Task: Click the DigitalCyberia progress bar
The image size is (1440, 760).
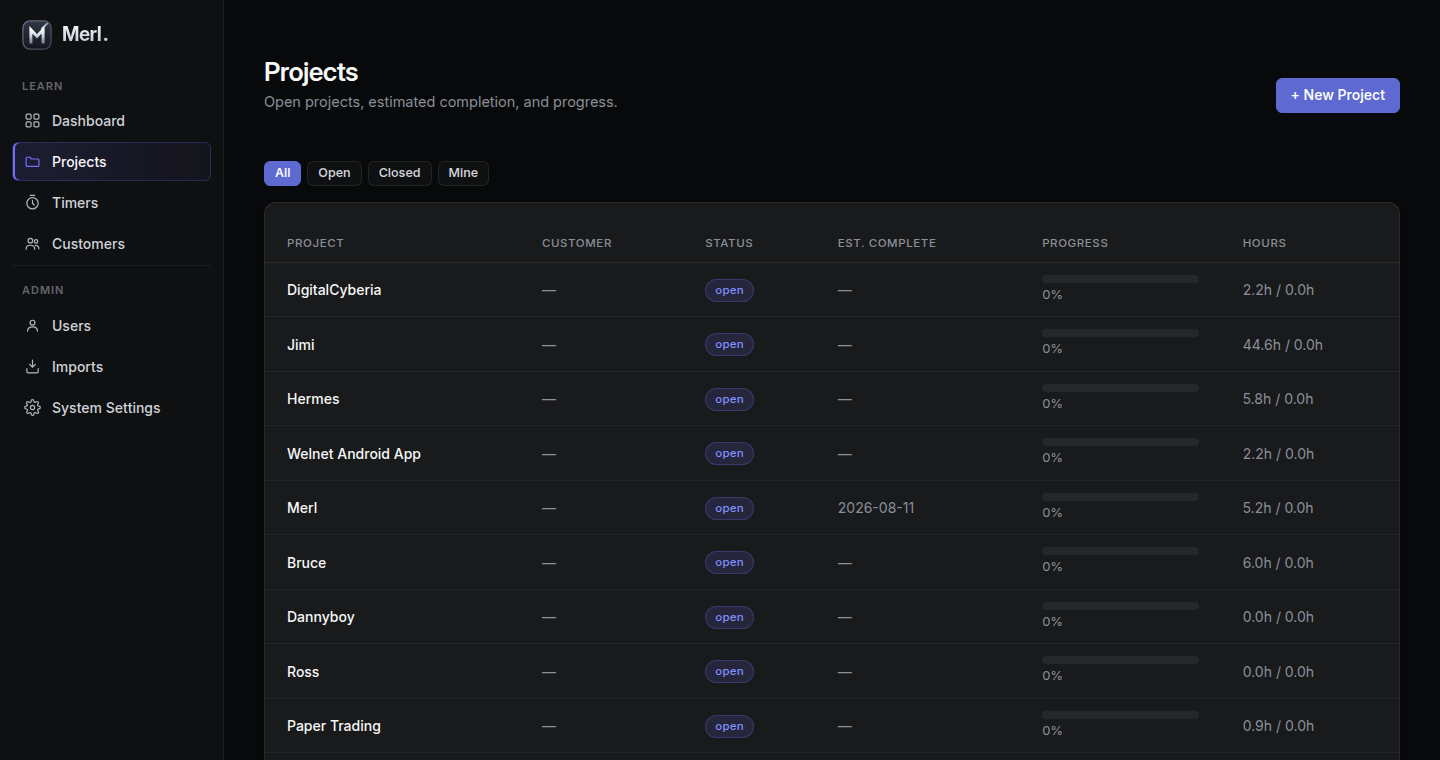Action: tap(1120, 279)
